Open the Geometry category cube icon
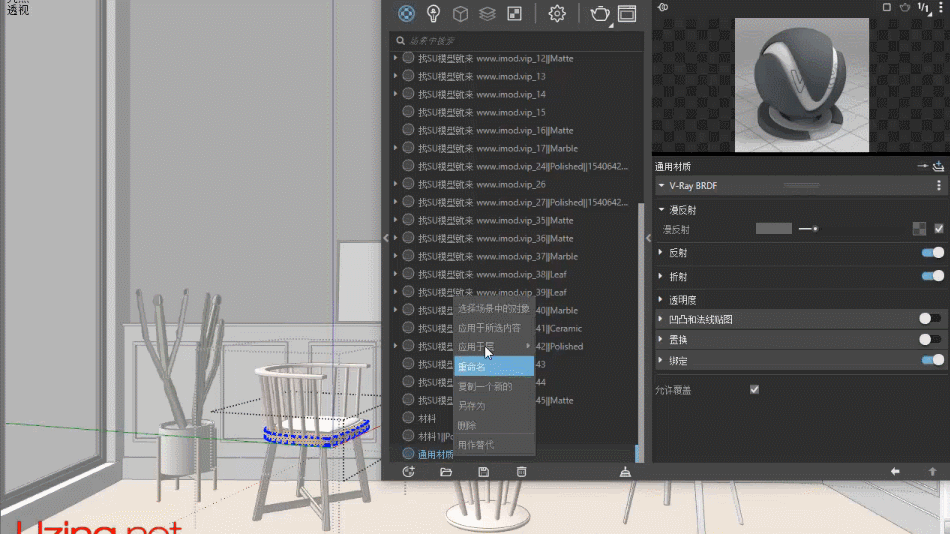950x534 pixels. (460, 13)
